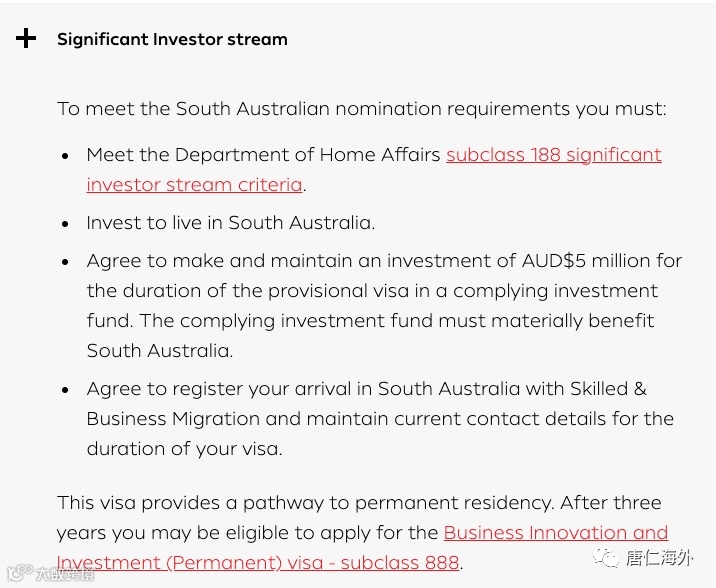
Task: Click the pathway to permanent residency sentence
Action: pyautogui.click(x=359, y=503)
